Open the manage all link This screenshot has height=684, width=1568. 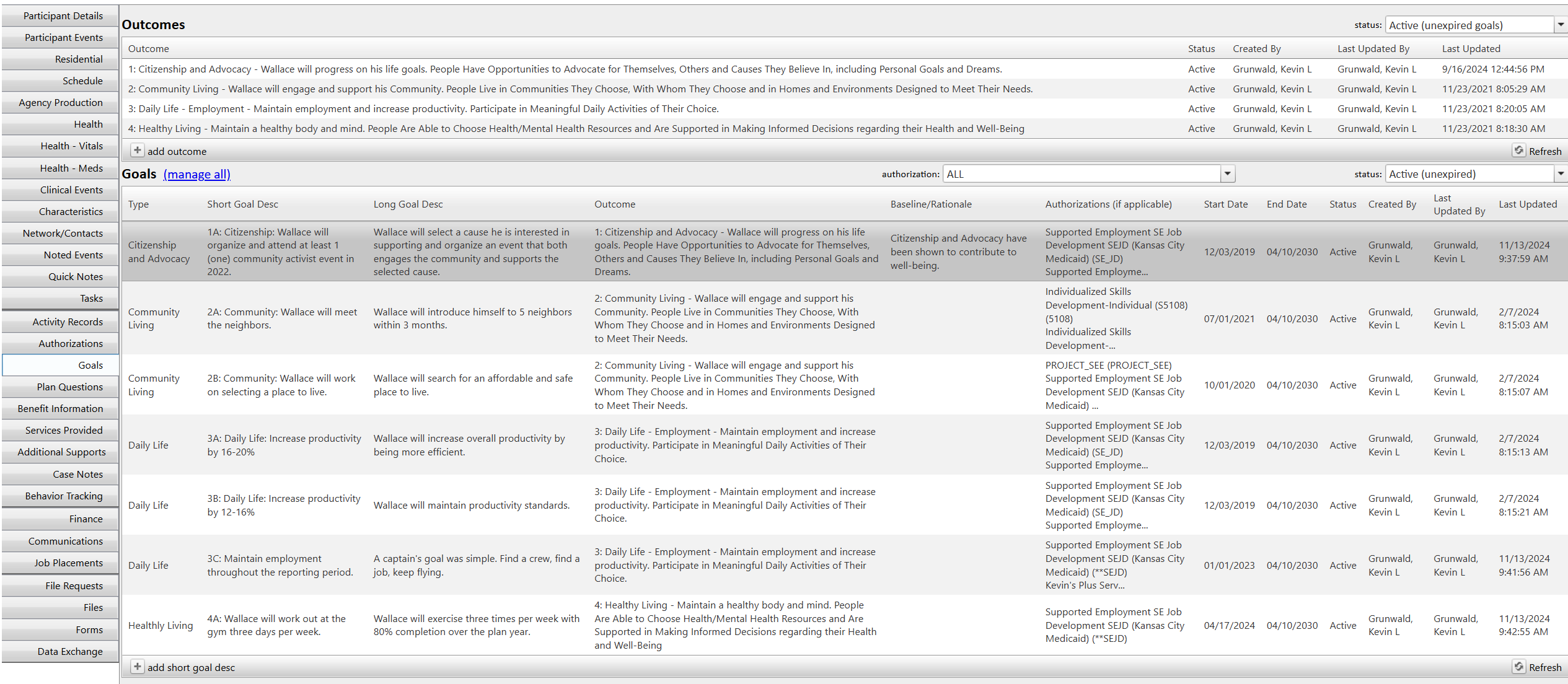[x=196, y=174]
